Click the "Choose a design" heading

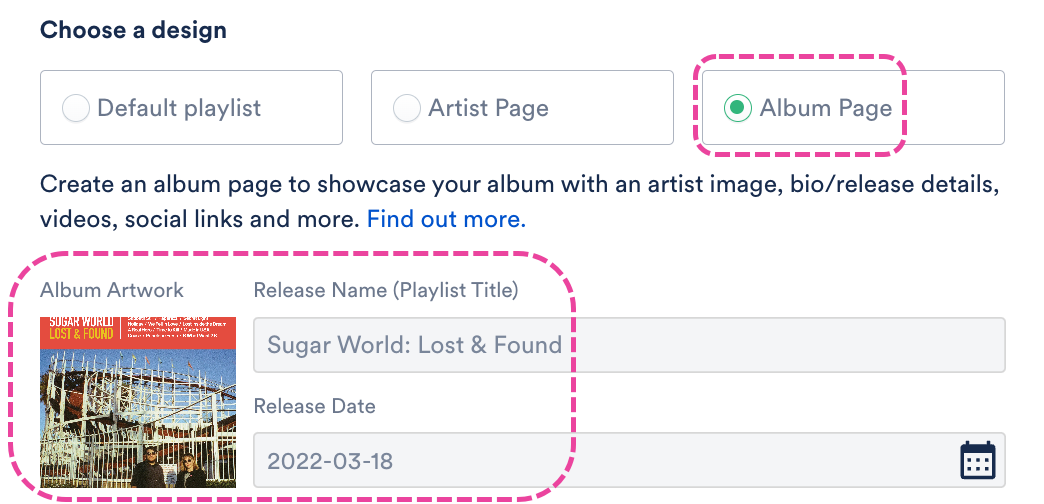[133, 30]
